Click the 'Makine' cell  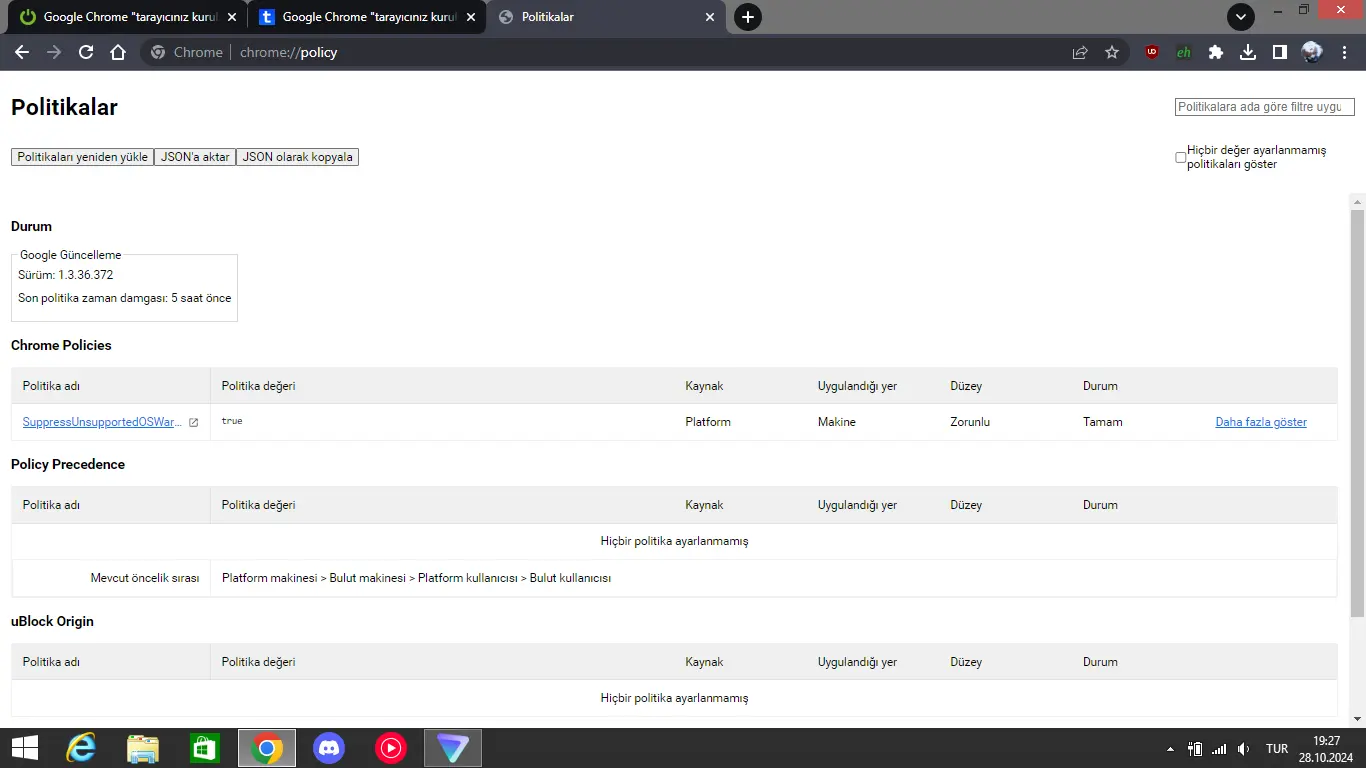[837, 422]
